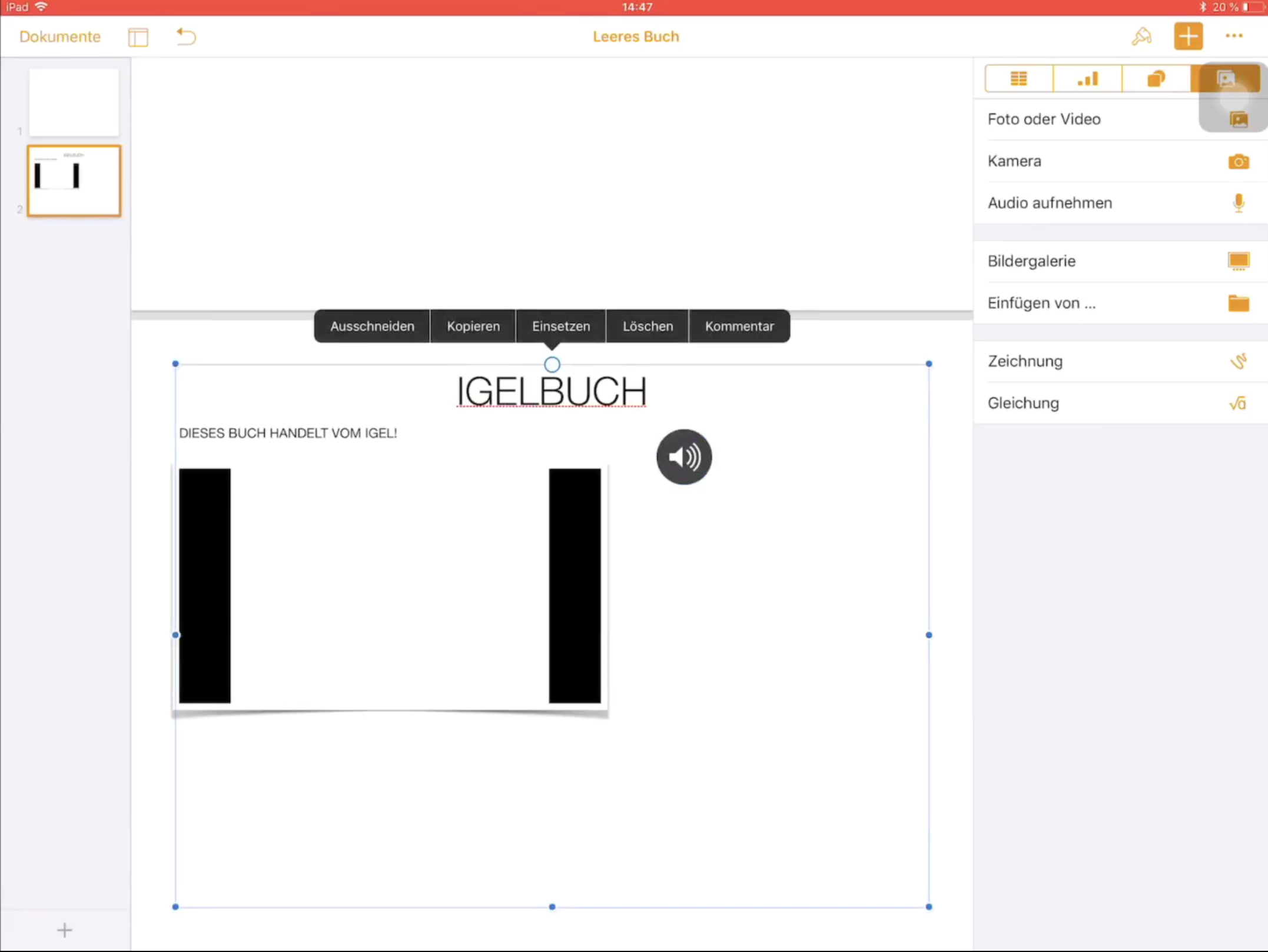
Task: Select the first page thumbnail
Action: tap(74, 102)
